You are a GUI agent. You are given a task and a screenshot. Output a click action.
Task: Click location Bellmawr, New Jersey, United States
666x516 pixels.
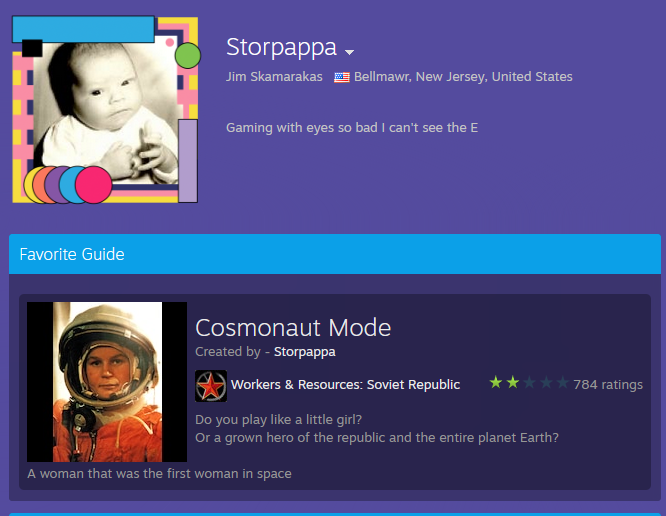click(x=463, y=76)
